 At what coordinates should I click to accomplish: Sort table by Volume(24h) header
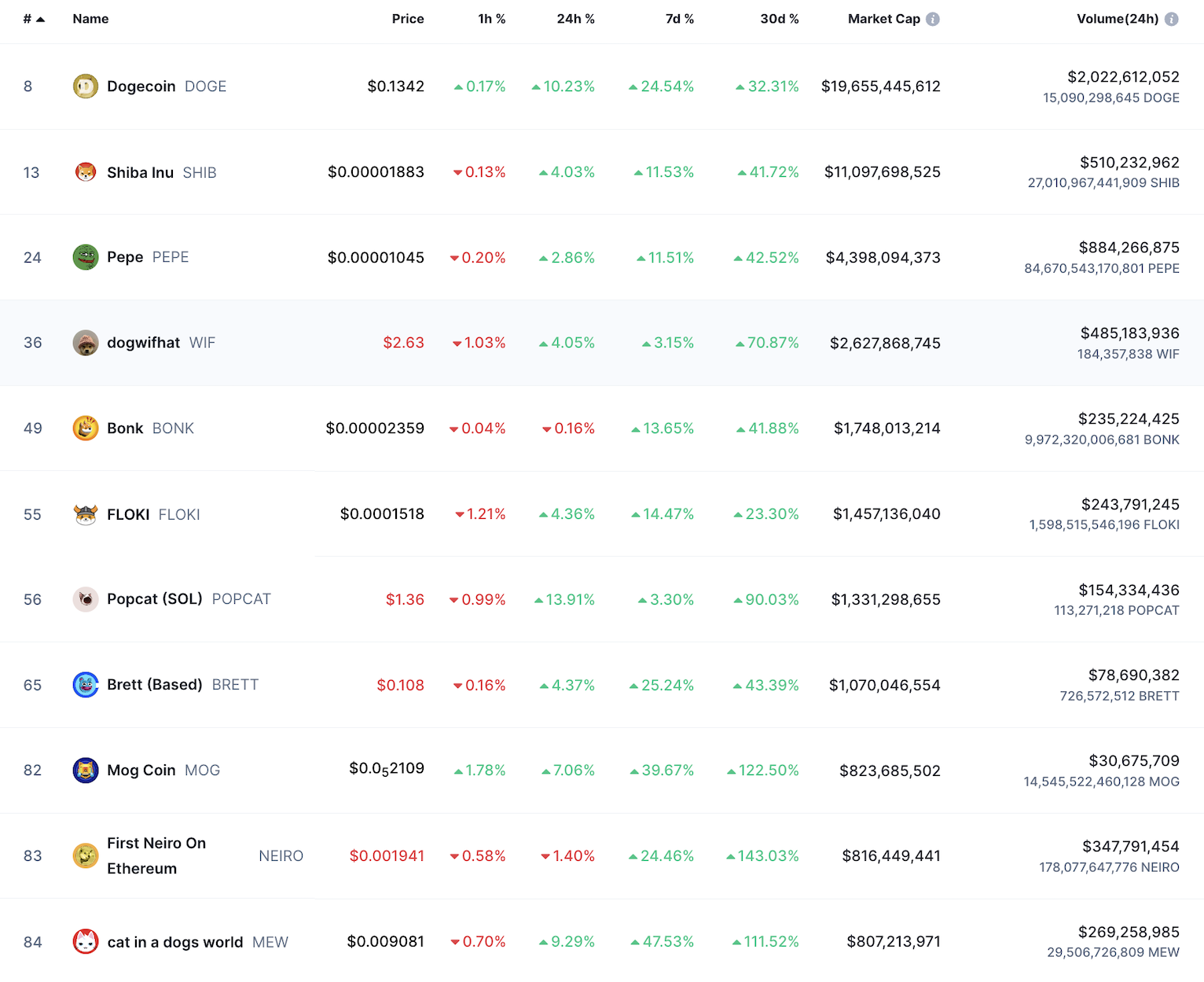tap(1118, 19)
